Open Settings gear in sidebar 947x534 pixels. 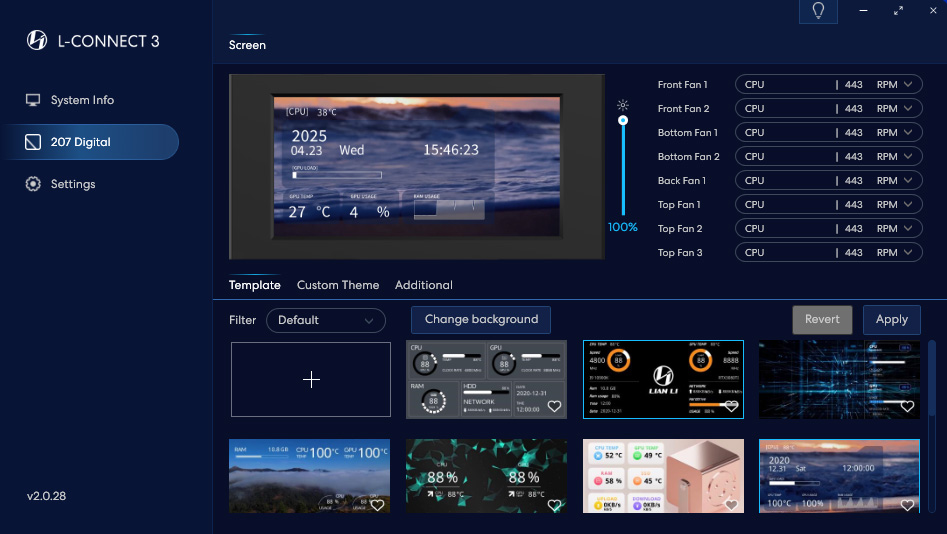pyautogui.click(x=73, y=184)
